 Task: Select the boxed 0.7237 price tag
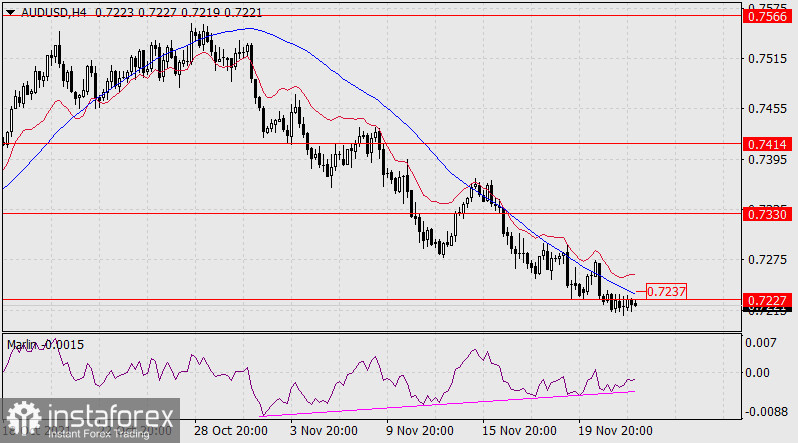667,291
